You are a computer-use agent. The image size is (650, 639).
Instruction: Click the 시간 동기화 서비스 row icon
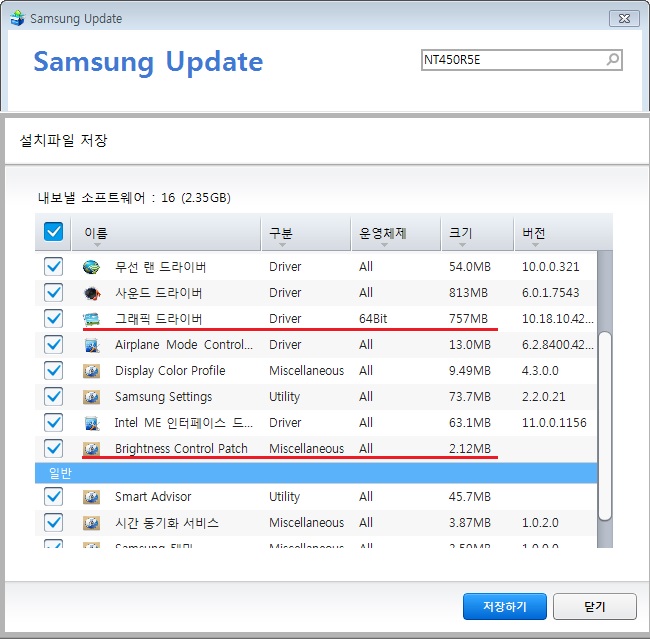(91, 523)
